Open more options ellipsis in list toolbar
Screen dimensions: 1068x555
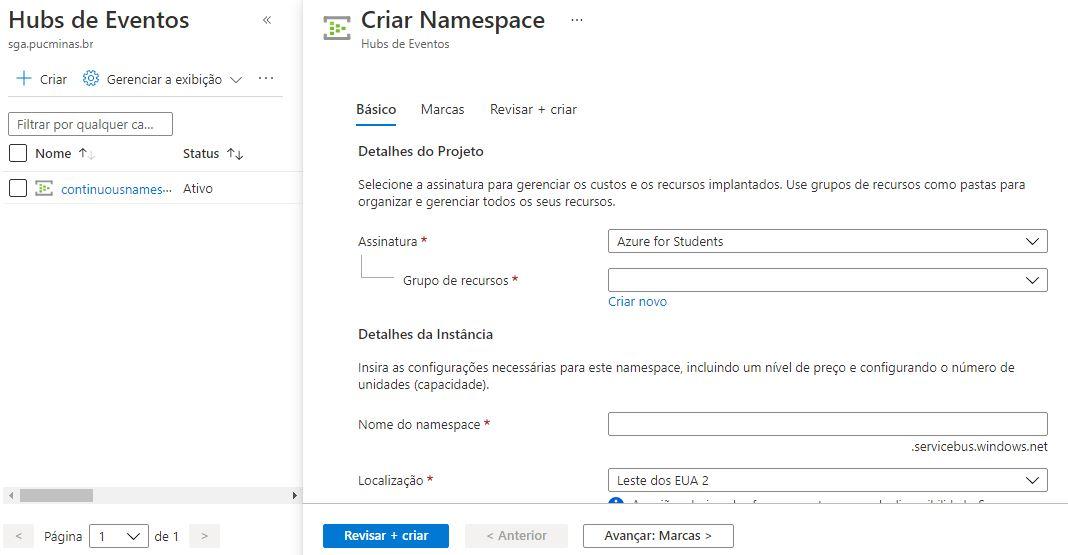click(266, 79)
